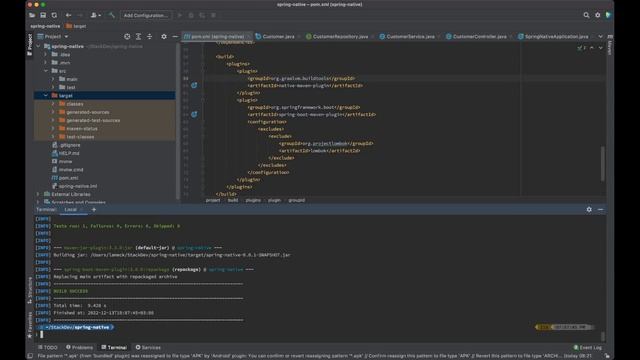
Task: Click Select Opened File target icon
Action: (x=127, y=36)
